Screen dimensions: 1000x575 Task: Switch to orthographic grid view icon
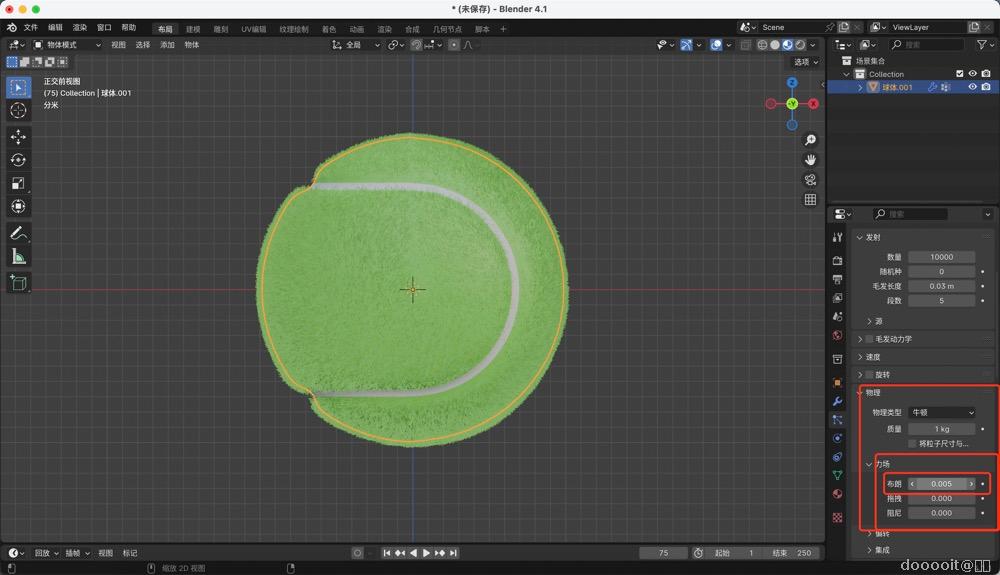810,200
